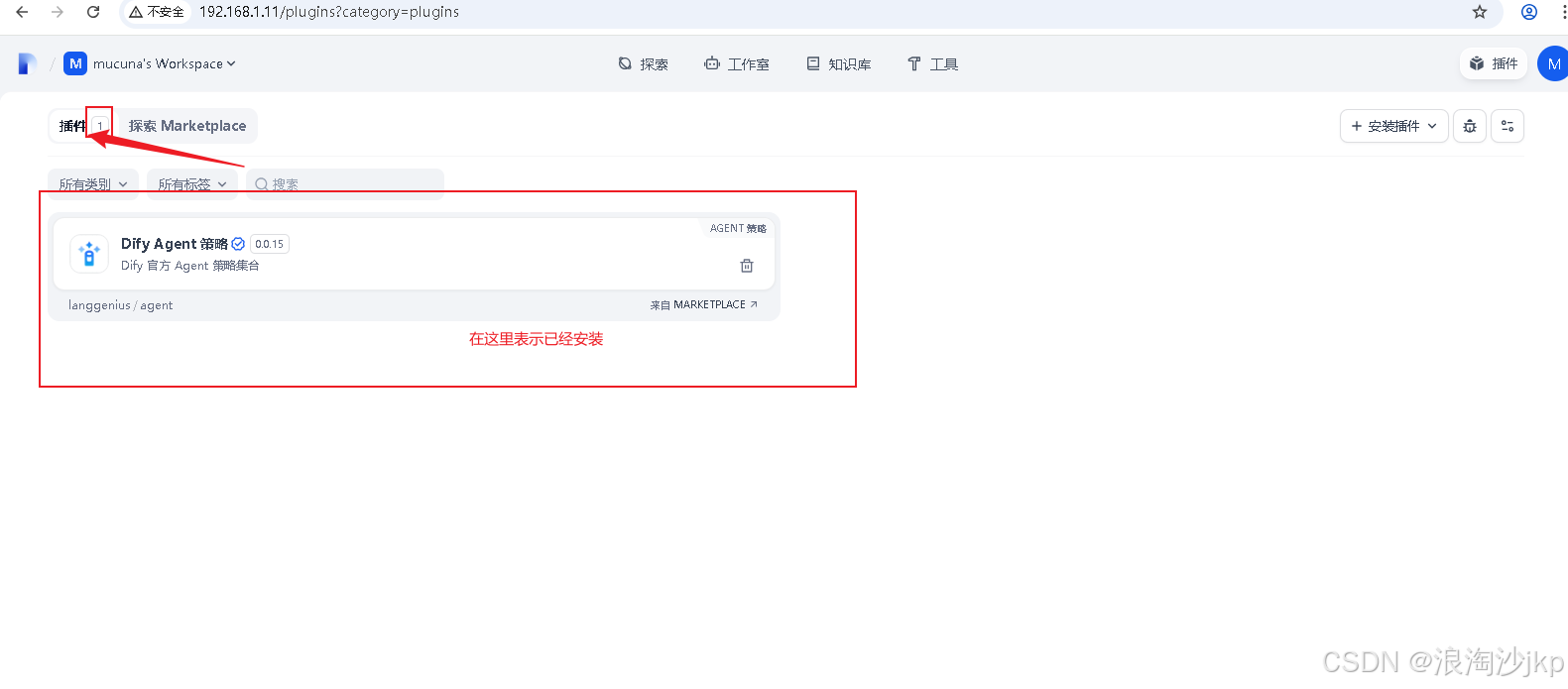This screenshot has height=689, width=1568.
Task: Open the mucuna's Workspace dropdown
Action: (x=165, y=63)
